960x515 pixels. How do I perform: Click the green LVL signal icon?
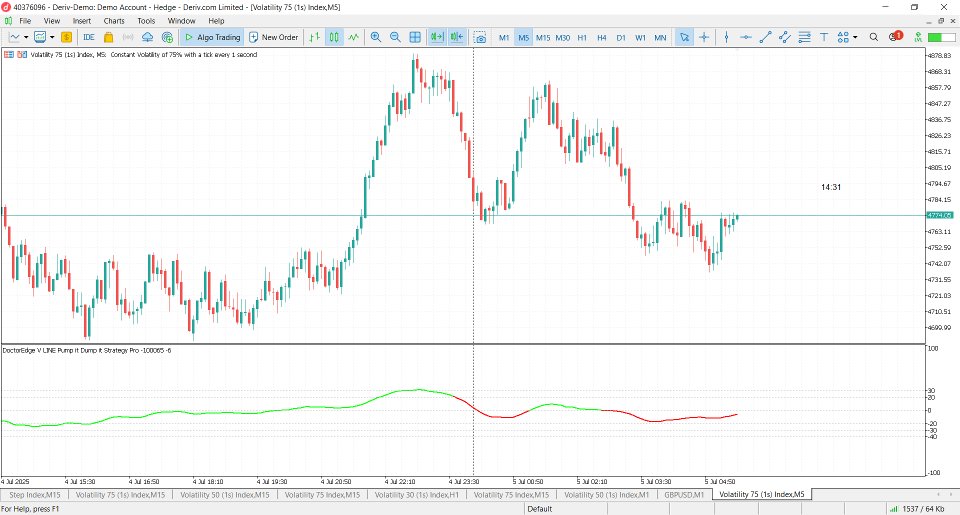click(x=918, y=37)
